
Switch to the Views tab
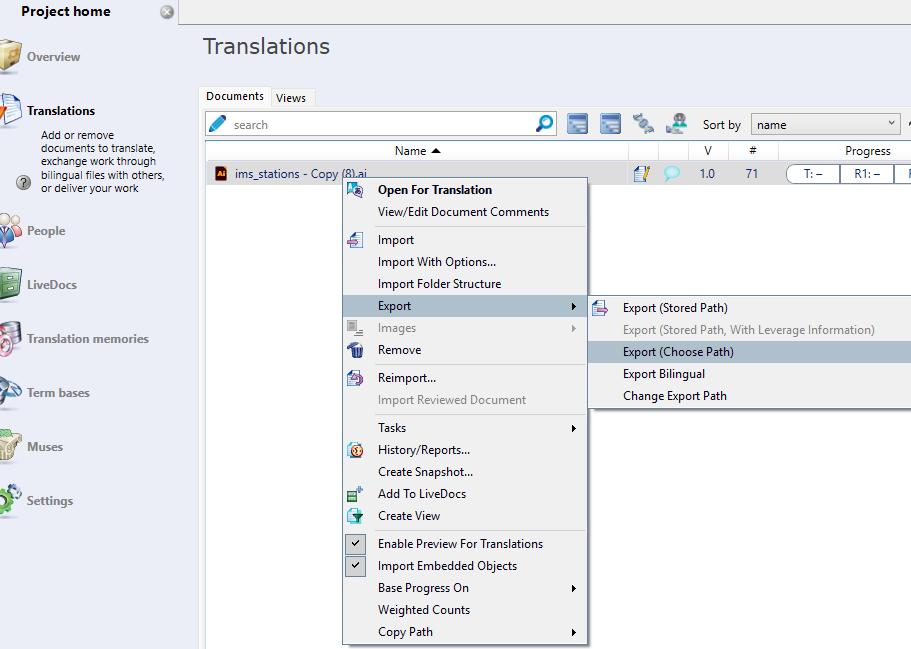coord(291,98)
